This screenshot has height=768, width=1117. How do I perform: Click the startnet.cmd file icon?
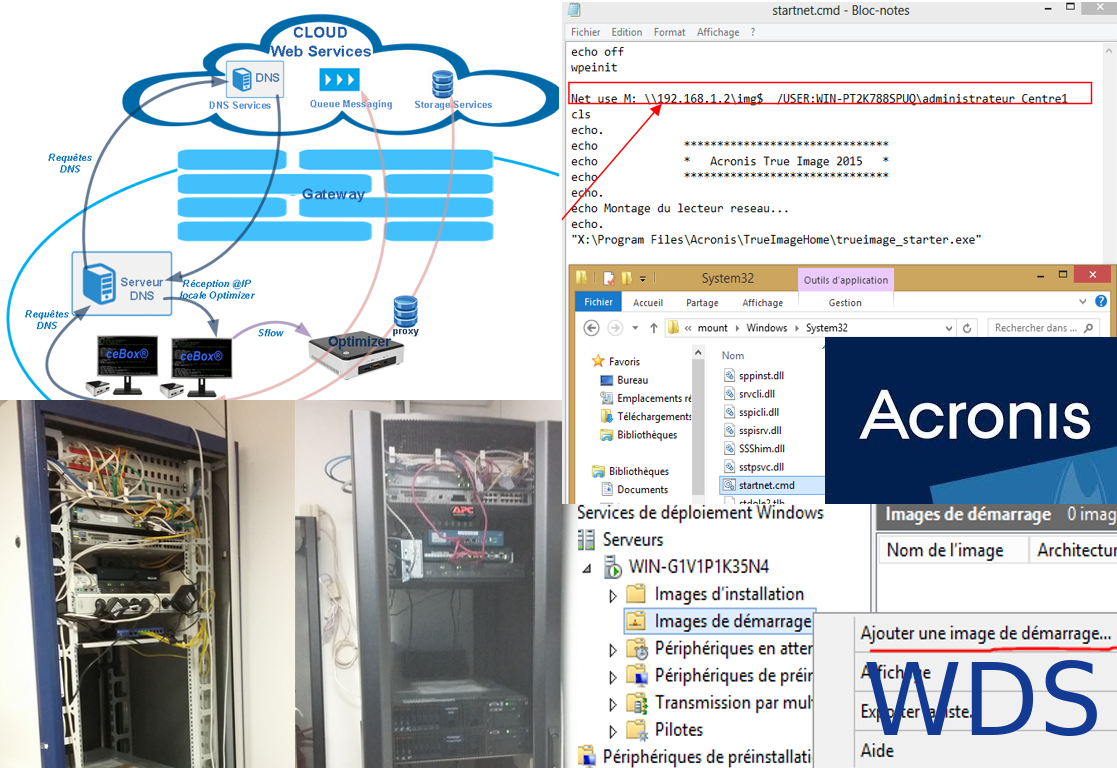click(729, 485)
